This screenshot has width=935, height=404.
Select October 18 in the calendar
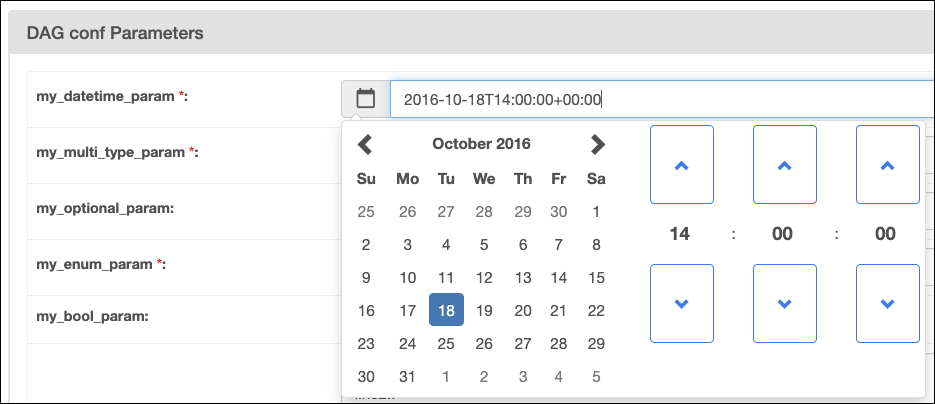tap(446, 310)
